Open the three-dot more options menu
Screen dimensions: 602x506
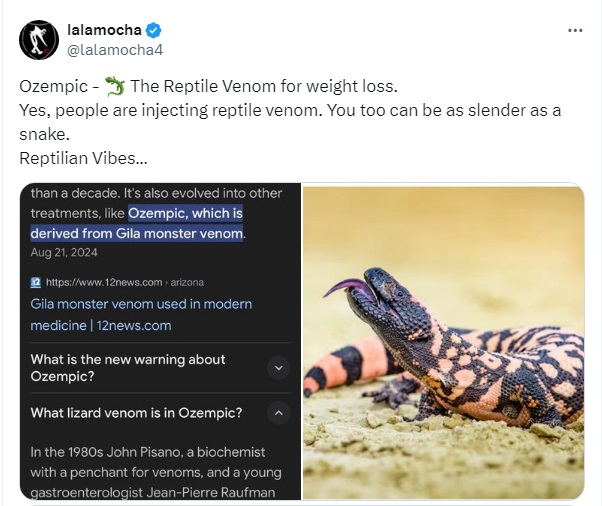(575, 30)
